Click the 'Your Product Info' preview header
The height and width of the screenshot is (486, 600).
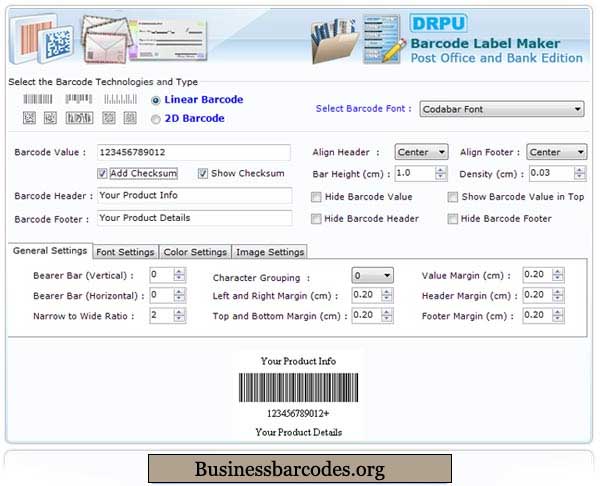click(298, 361)
